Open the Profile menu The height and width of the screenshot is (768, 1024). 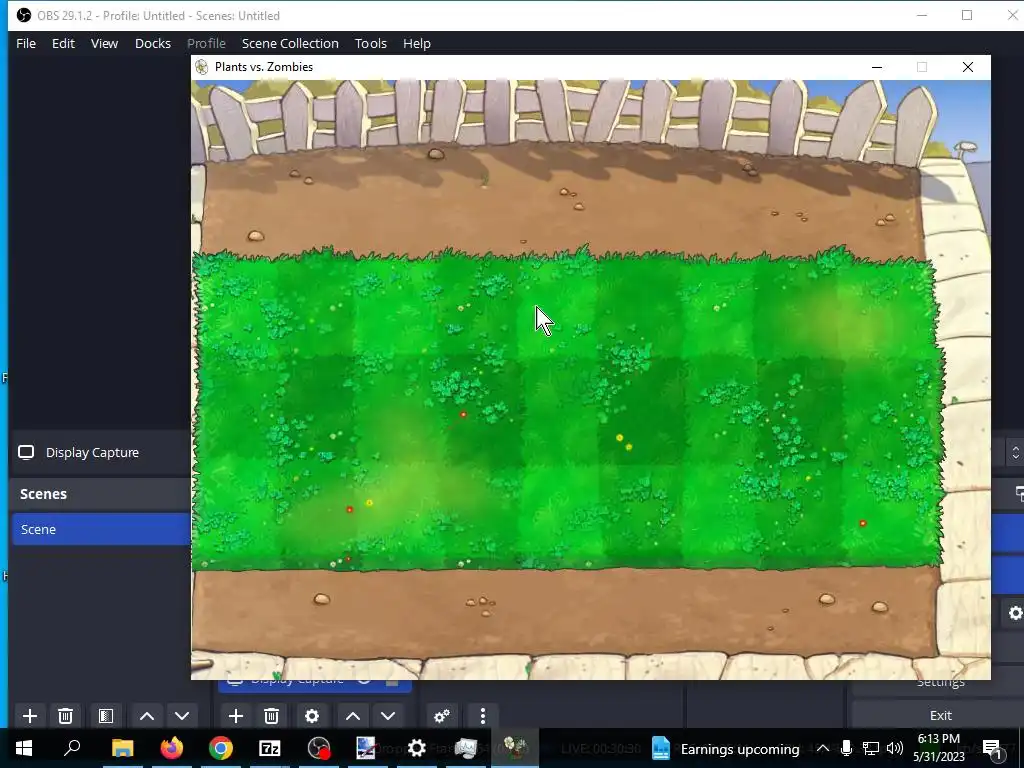click(206, 43)
